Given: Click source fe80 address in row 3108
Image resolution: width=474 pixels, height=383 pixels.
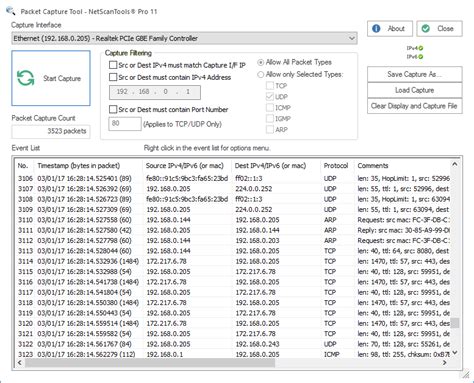Looking at the screenshot, I should 187,199.
